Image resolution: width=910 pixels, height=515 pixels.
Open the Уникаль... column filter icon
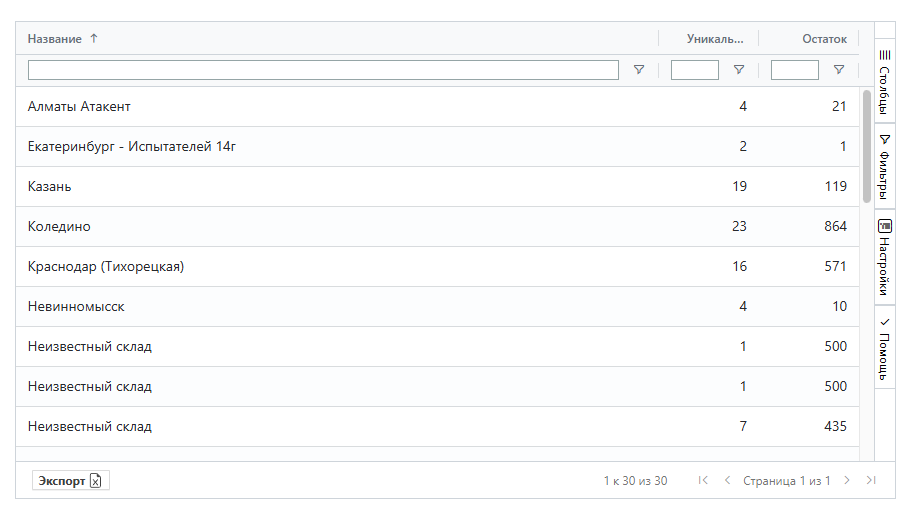tap(739, 70)
